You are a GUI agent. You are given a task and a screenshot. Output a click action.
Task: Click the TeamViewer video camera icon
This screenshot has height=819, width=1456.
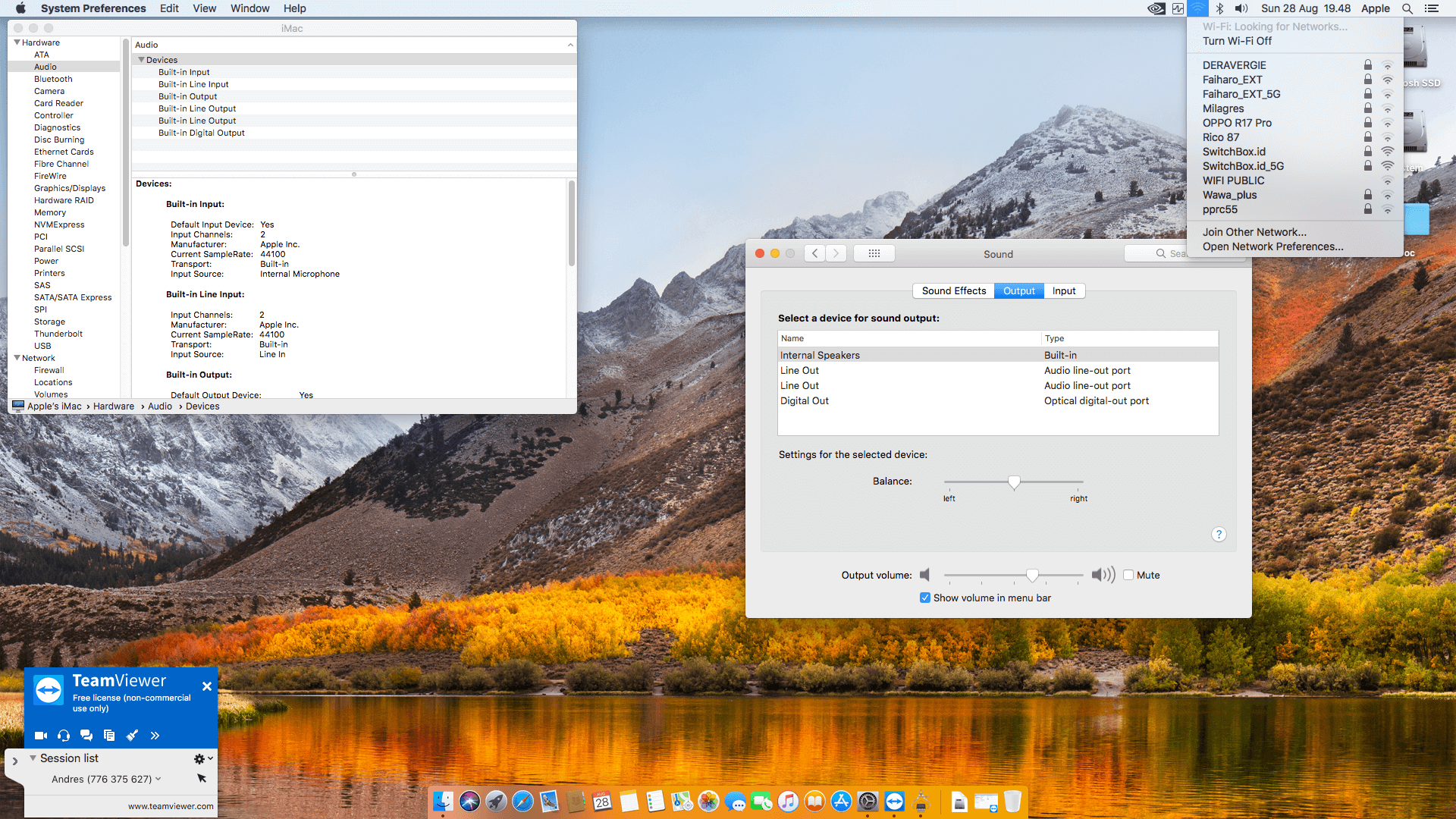tap(41, 736)
